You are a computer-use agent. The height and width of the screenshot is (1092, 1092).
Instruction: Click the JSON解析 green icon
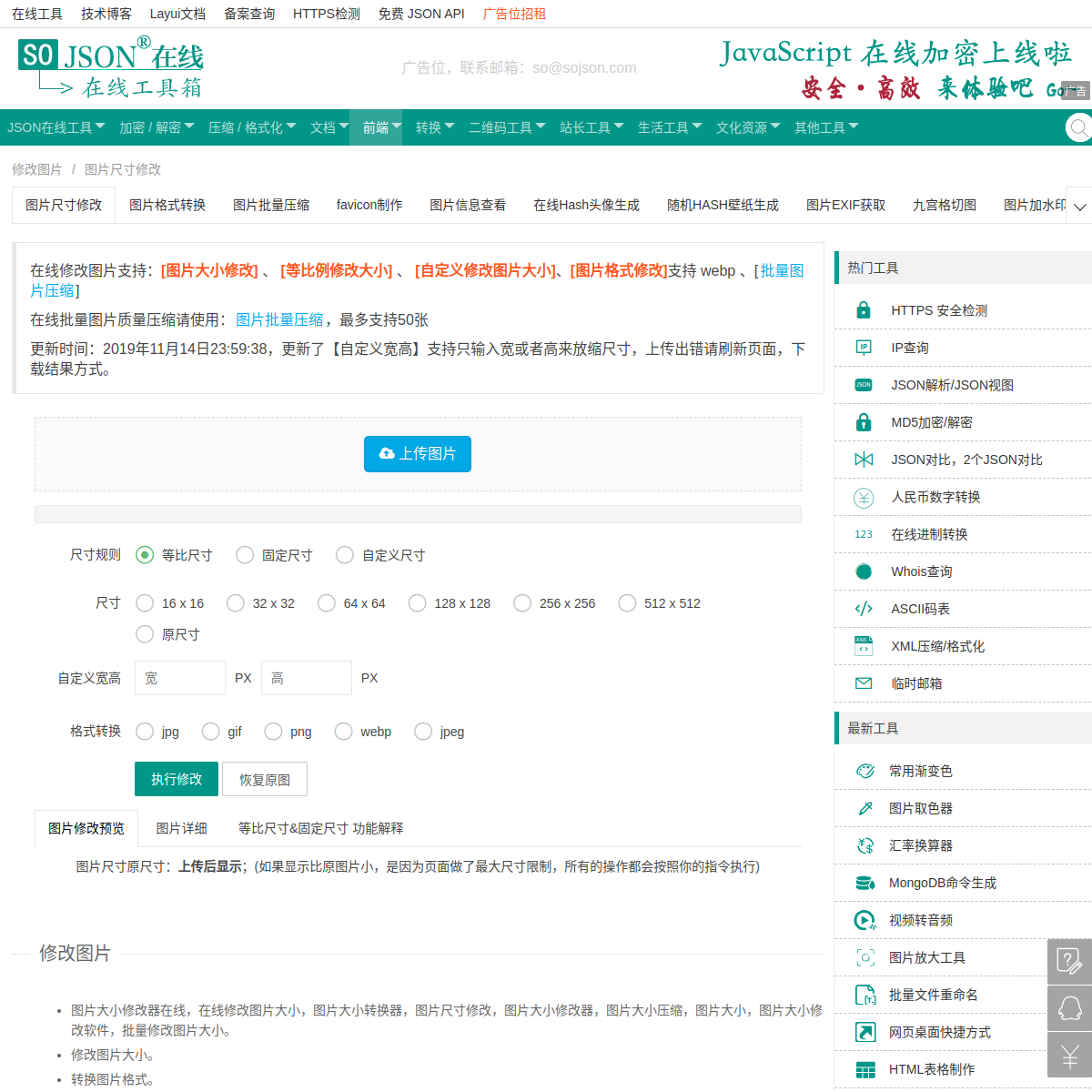864,385
